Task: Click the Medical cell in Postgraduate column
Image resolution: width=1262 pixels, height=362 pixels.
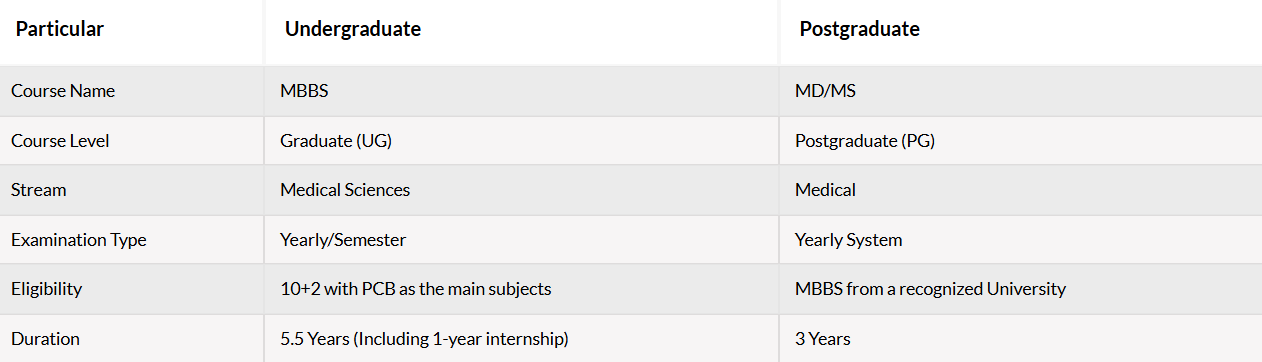Action: click(x=825, y=190)
